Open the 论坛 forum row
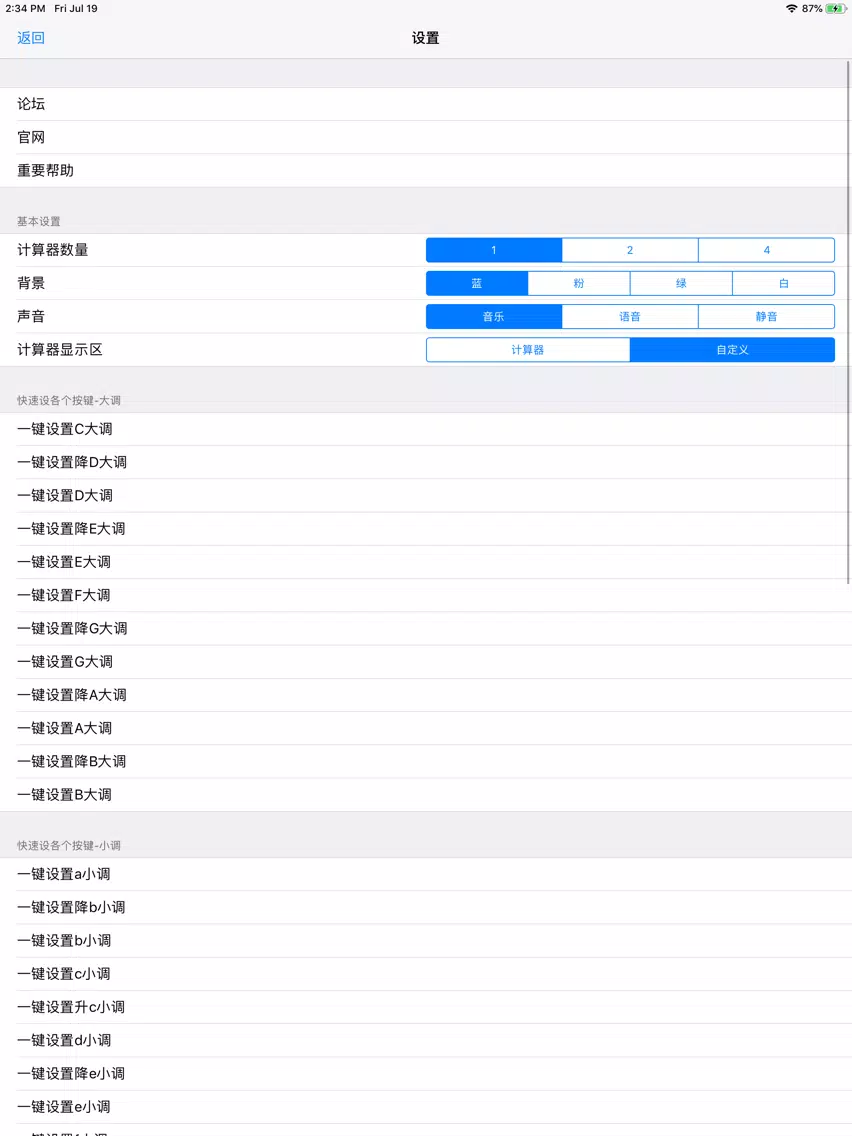This screenshot has width=852, height=1136. coord(426,104)
